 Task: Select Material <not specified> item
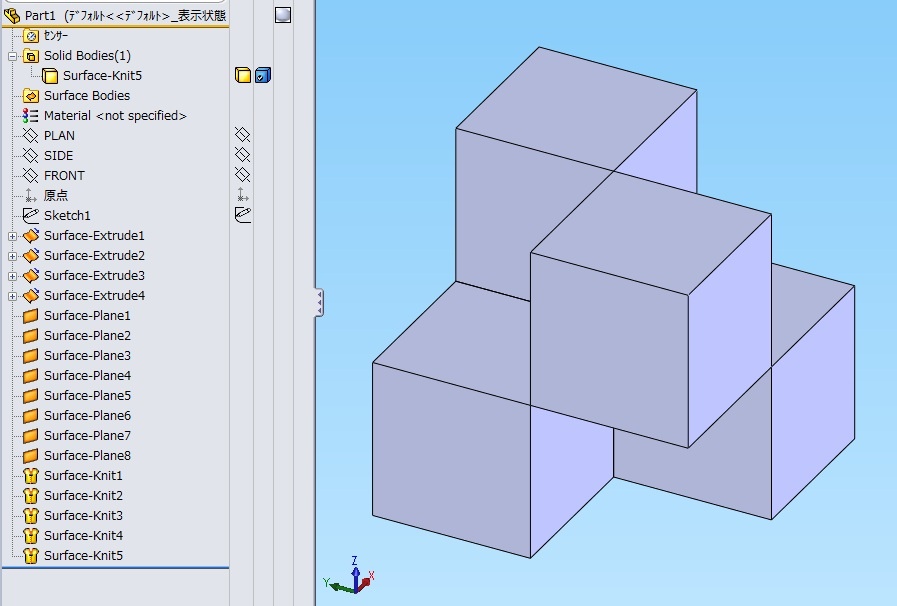point(115,116)
